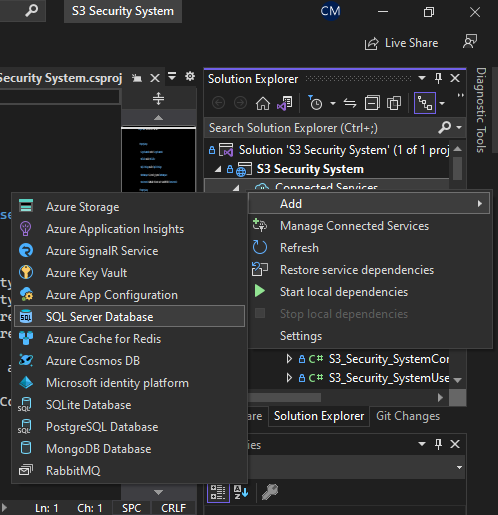Click Categorized view icon in Properties
Screen dimensions: 498x515
click(218, 492)
